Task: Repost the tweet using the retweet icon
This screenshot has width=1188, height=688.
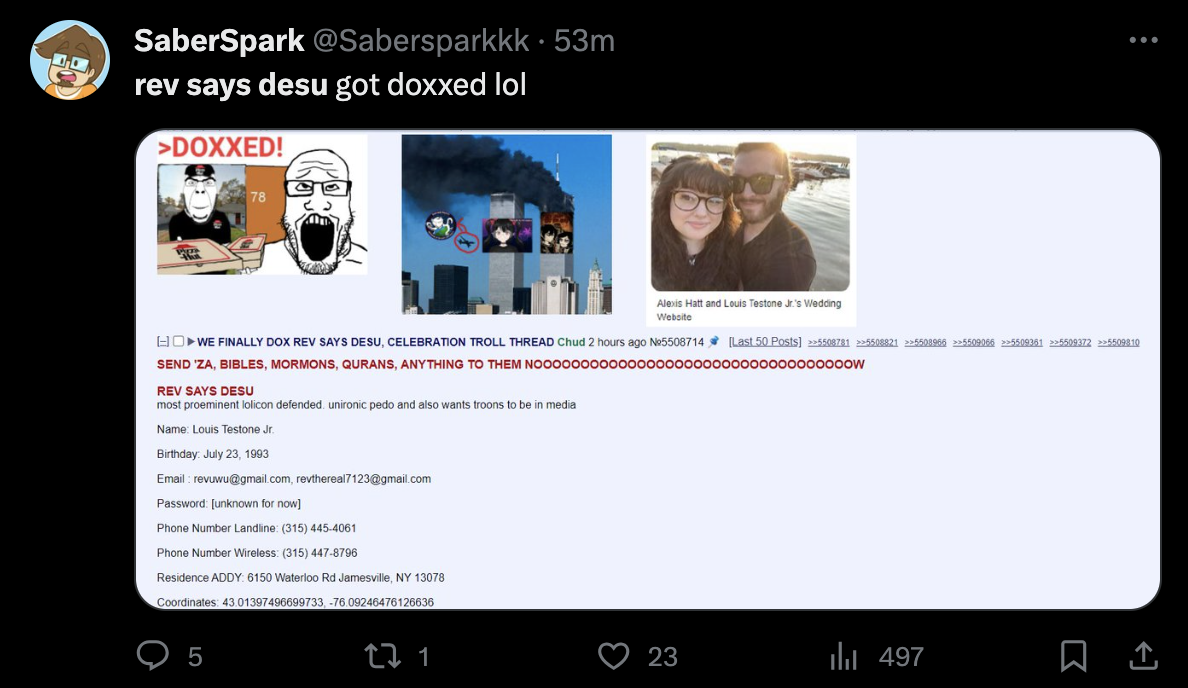Action: pos(383,655)
